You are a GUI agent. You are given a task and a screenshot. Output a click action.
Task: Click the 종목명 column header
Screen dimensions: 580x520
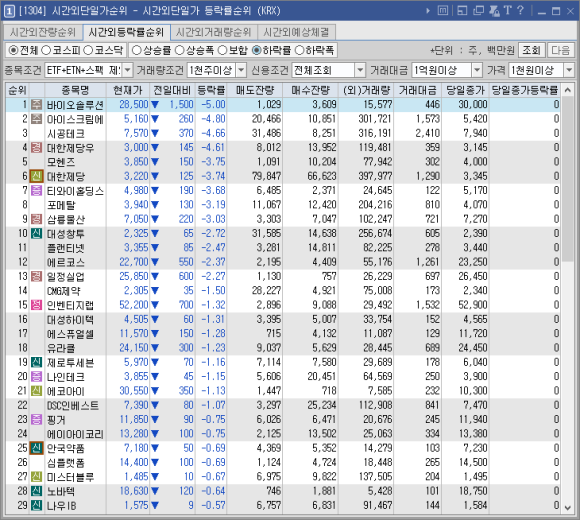pos(75,90)
